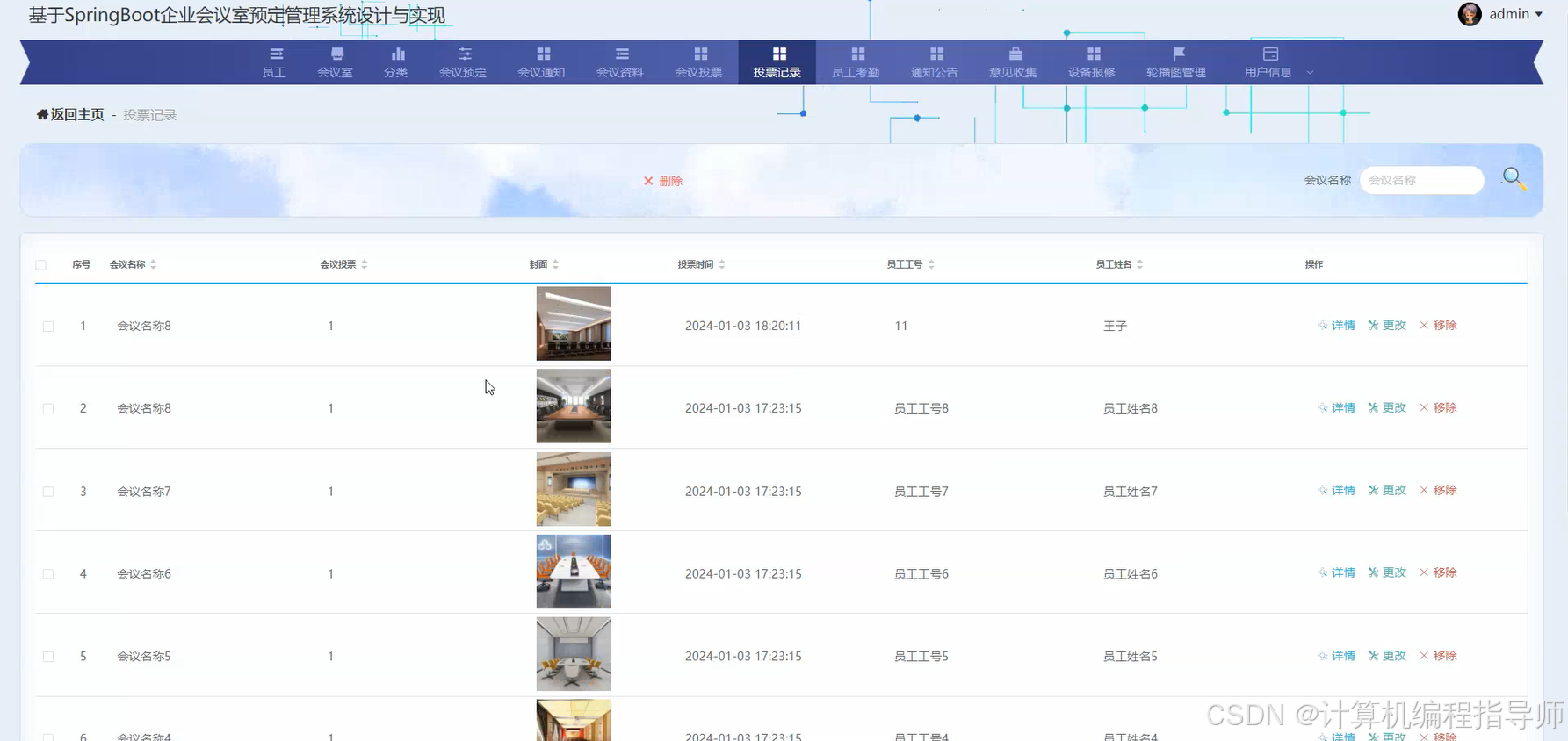
Task: Open the cover thumbnail for 员工姓名8
Action: [574, 406]
